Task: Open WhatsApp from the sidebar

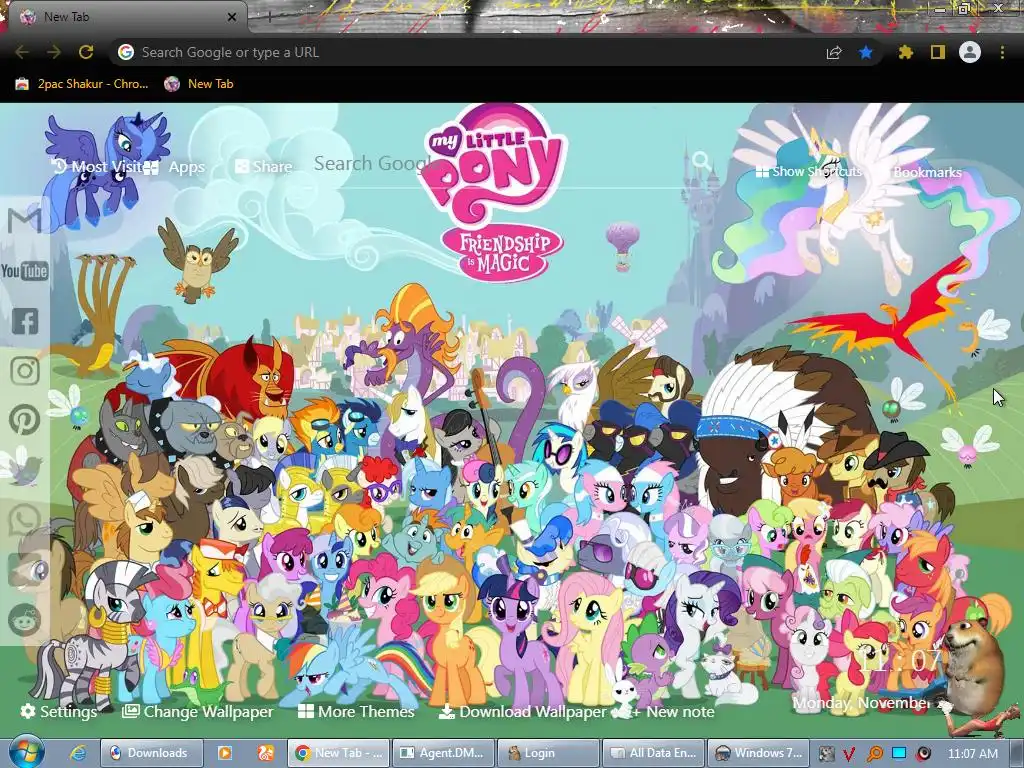Action: (25, 520)
